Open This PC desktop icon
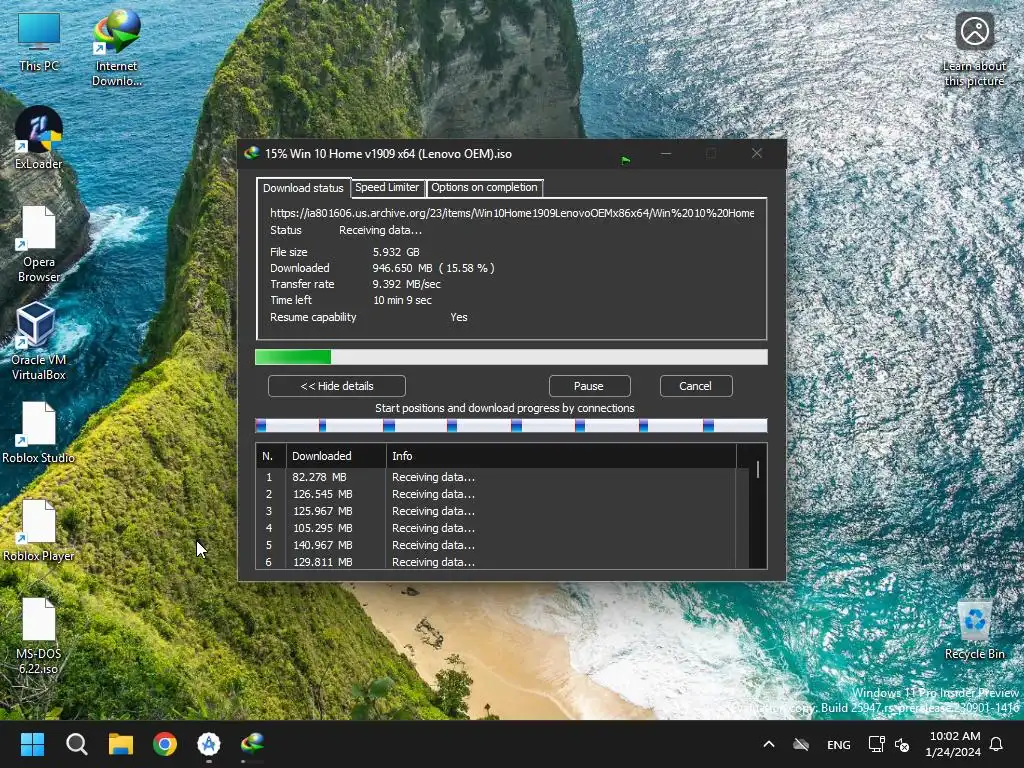This screenshot has height=768, width=1024. tap(39, 42)
